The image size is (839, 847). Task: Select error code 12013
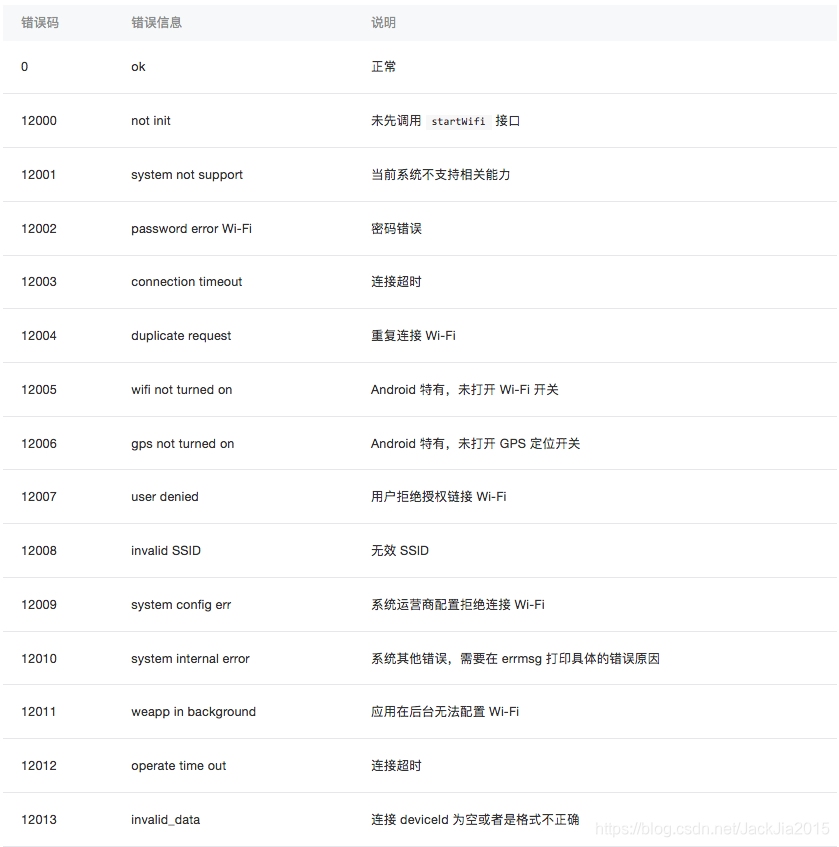pos(39,820)
